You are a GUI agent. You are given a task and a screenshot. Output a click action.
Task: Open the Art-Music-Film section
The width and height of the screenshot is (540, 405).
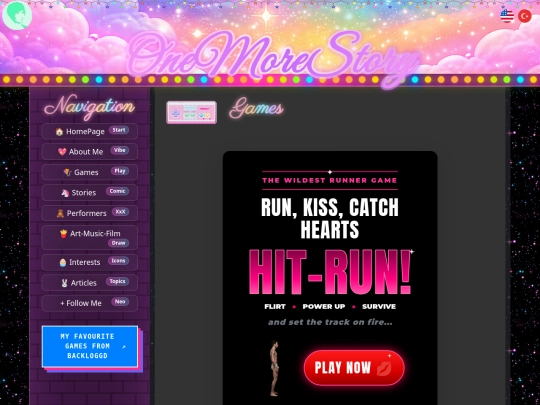pos(90,237)
